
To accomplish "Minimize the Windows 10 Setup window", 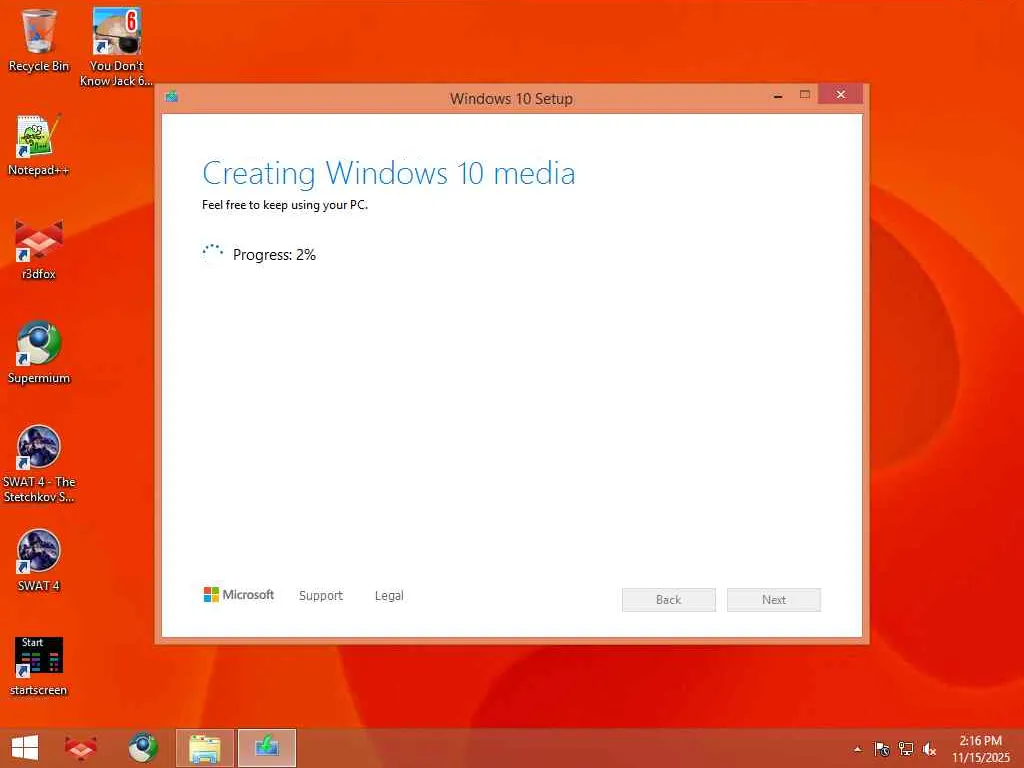I will [x=778, y=95].
